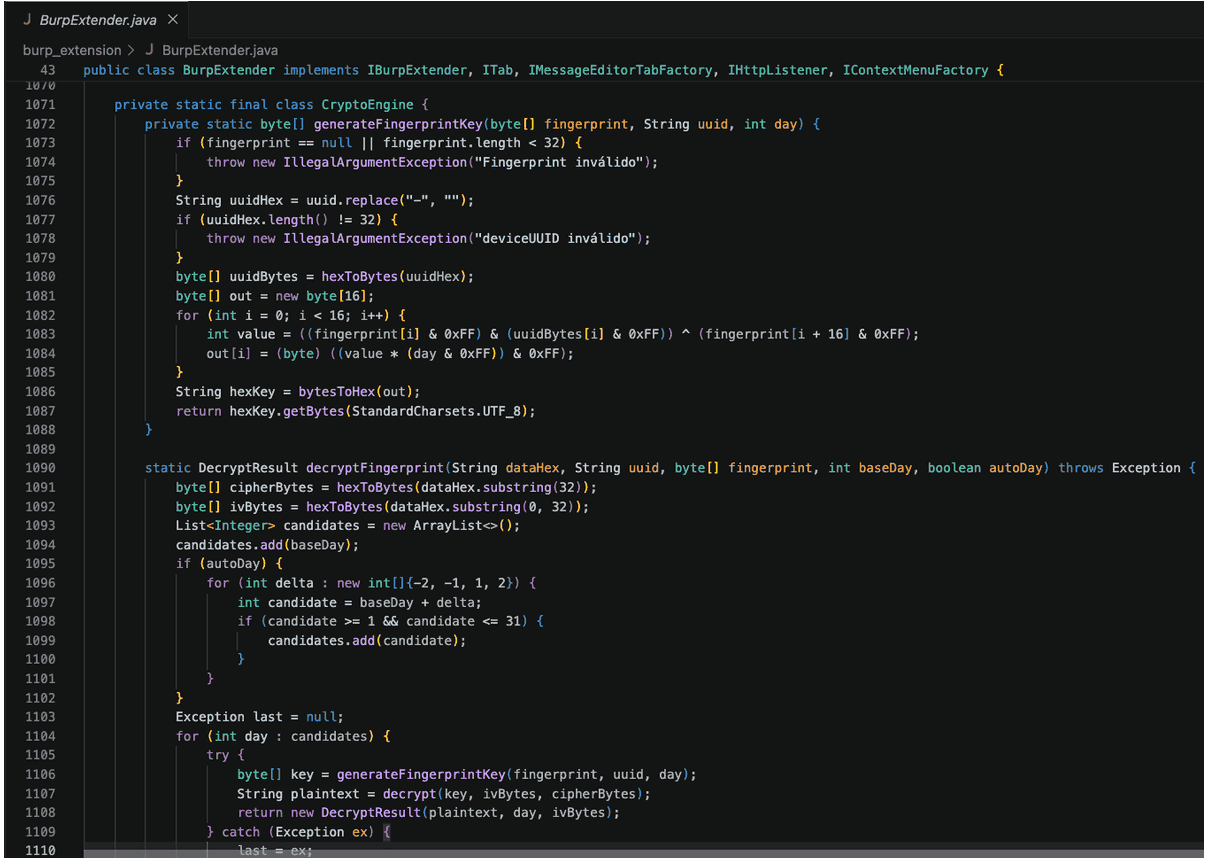Click the catch keyword on line 1109

pos(241,832)
